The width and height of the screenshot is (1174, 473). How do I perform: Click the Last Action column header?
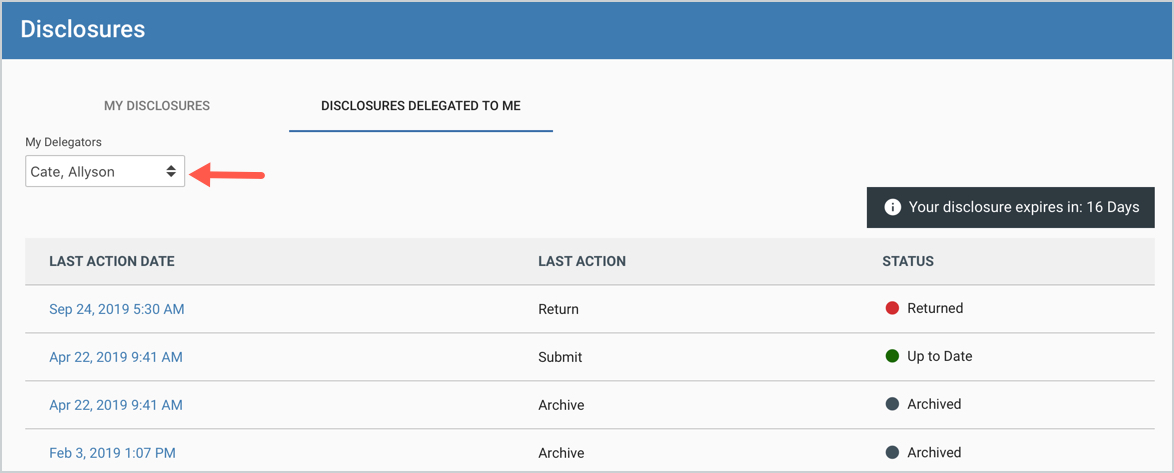582,261
